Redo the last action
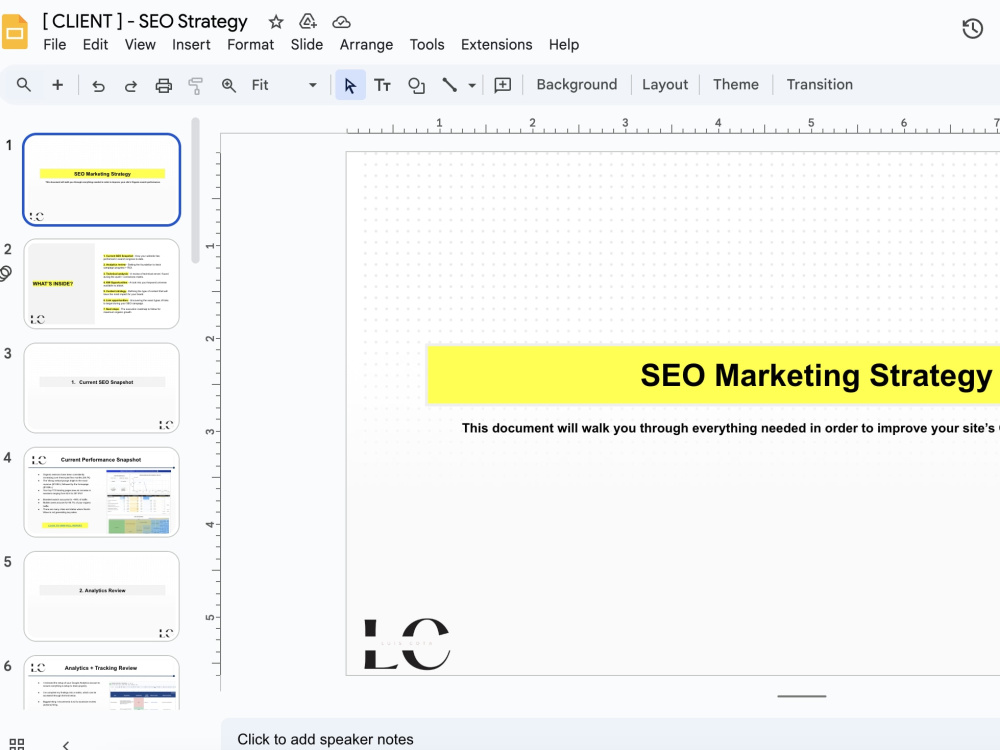 tap(131, 85)
